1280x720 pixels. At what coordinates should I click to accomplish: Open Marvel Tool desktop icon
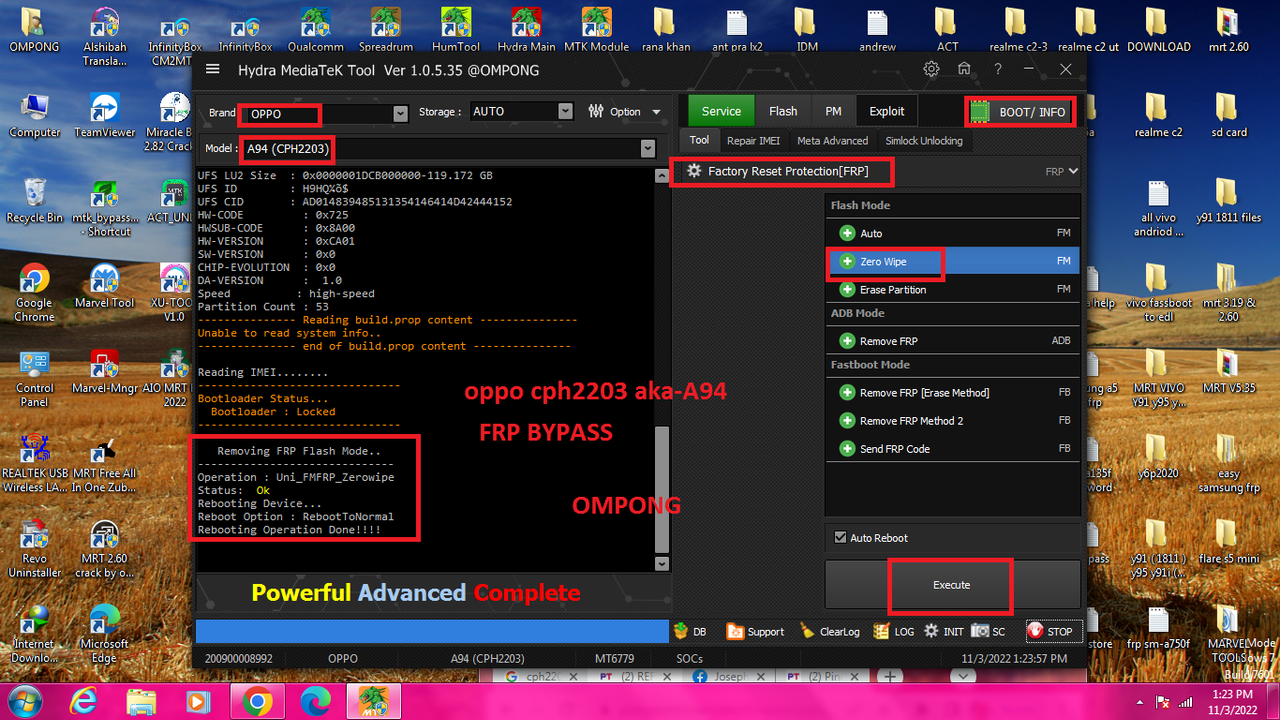coord(104,286)
